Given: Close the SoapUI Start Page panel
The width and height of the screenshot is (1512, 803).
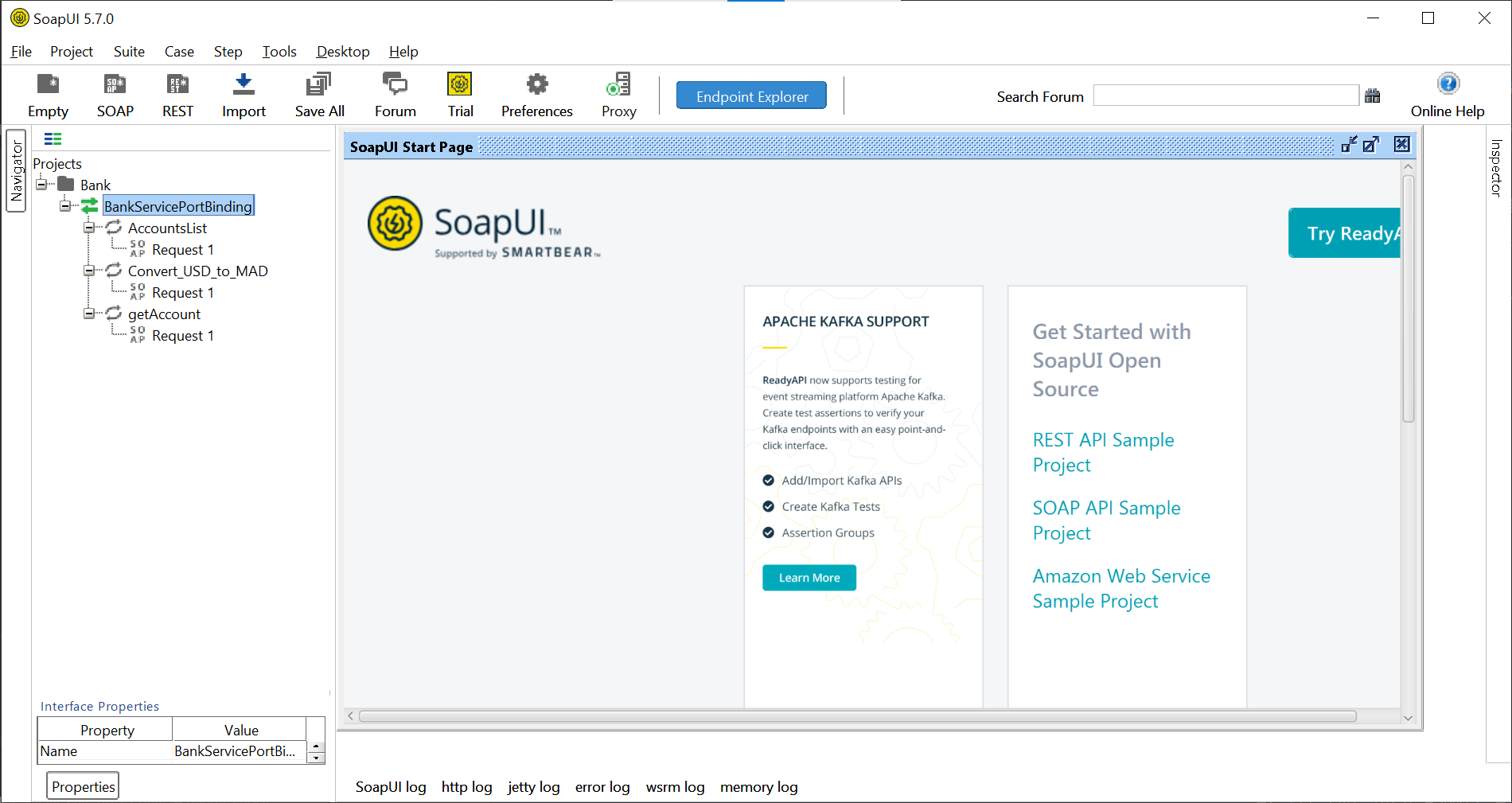Looking at the screenshot, I should (1401, 144).
